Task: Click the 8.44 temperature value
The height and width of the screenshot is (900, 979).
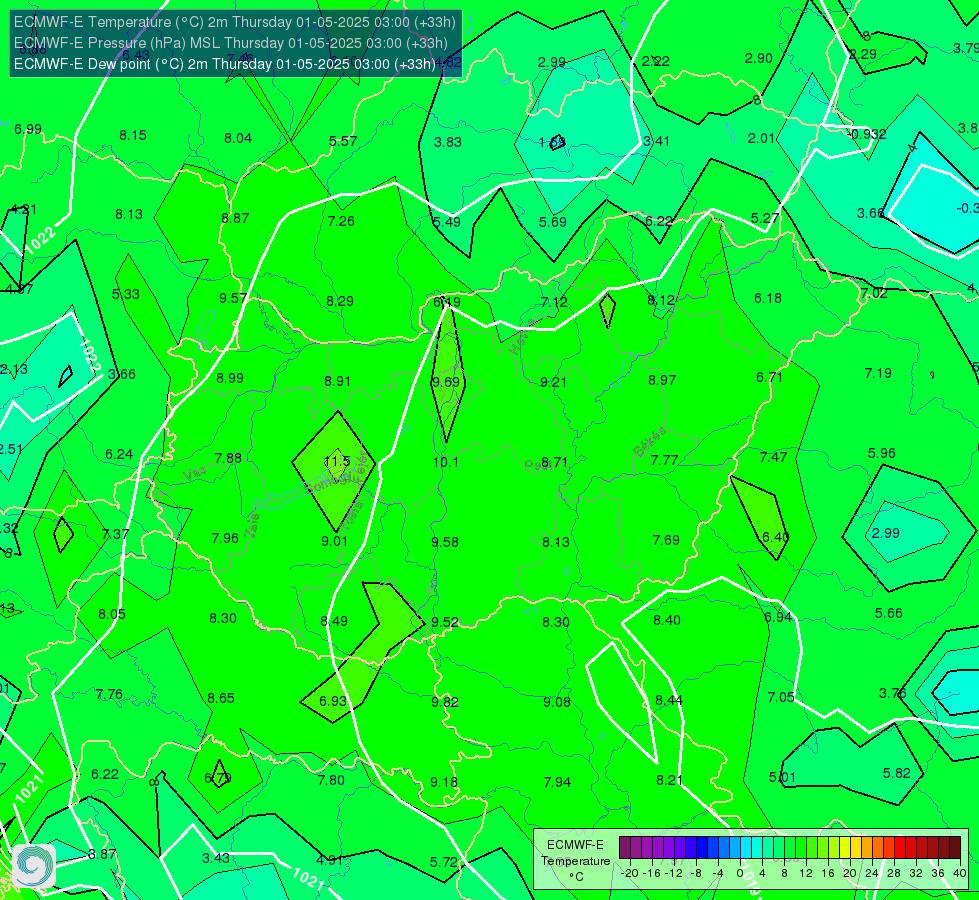Action: (669, 700)
